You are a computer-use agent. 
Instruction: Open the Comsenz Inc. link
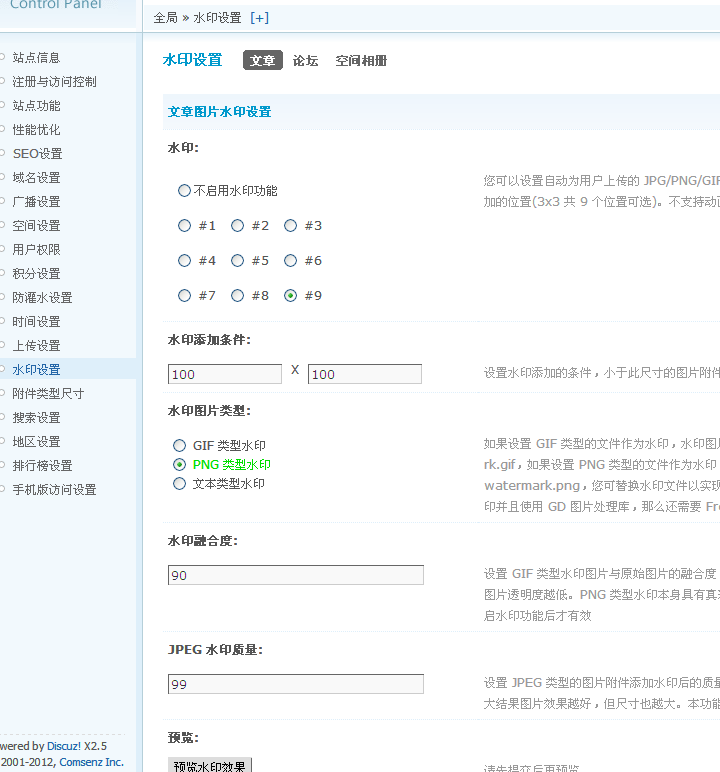click(x=92, y=762)
